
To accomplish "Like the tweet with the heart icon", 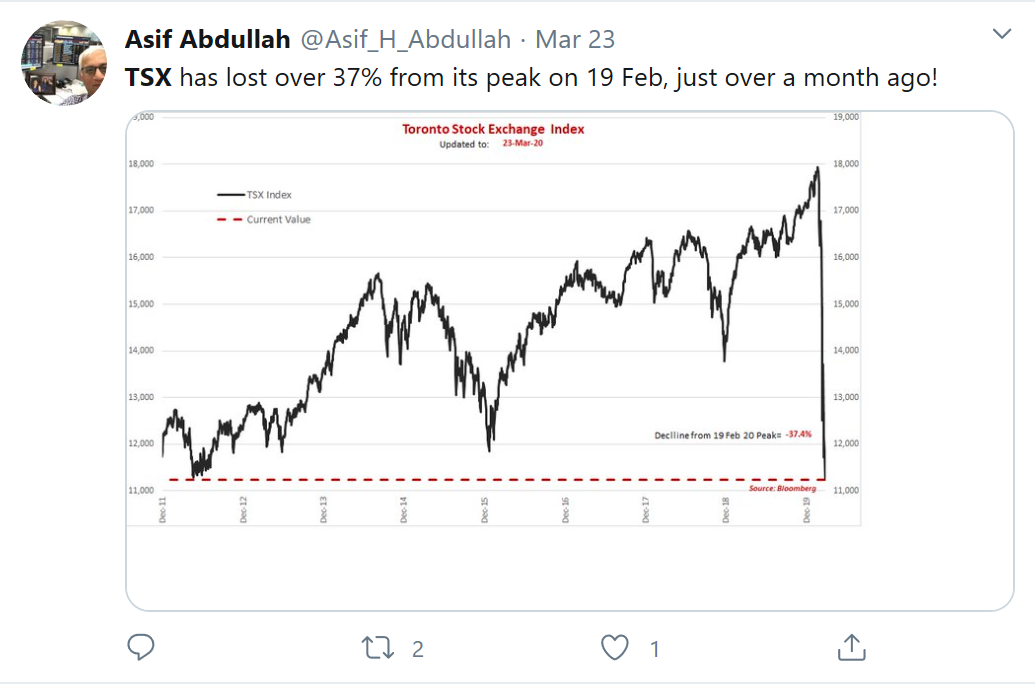I will 614,648.
